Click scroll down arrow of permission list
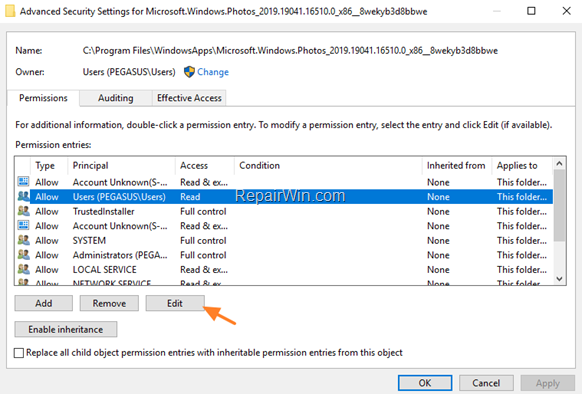This screenshot has height=394, width=582. (x=559, y=279)
